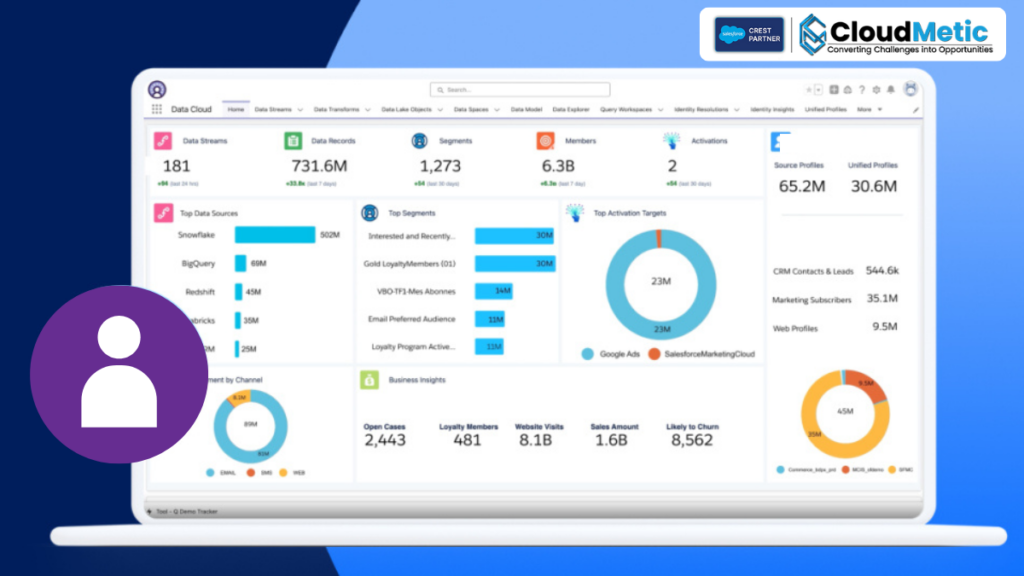This screenshot has height=576, width=1024.
Task: Click the Google Ads legend swatch
Action: click(587, 354)
